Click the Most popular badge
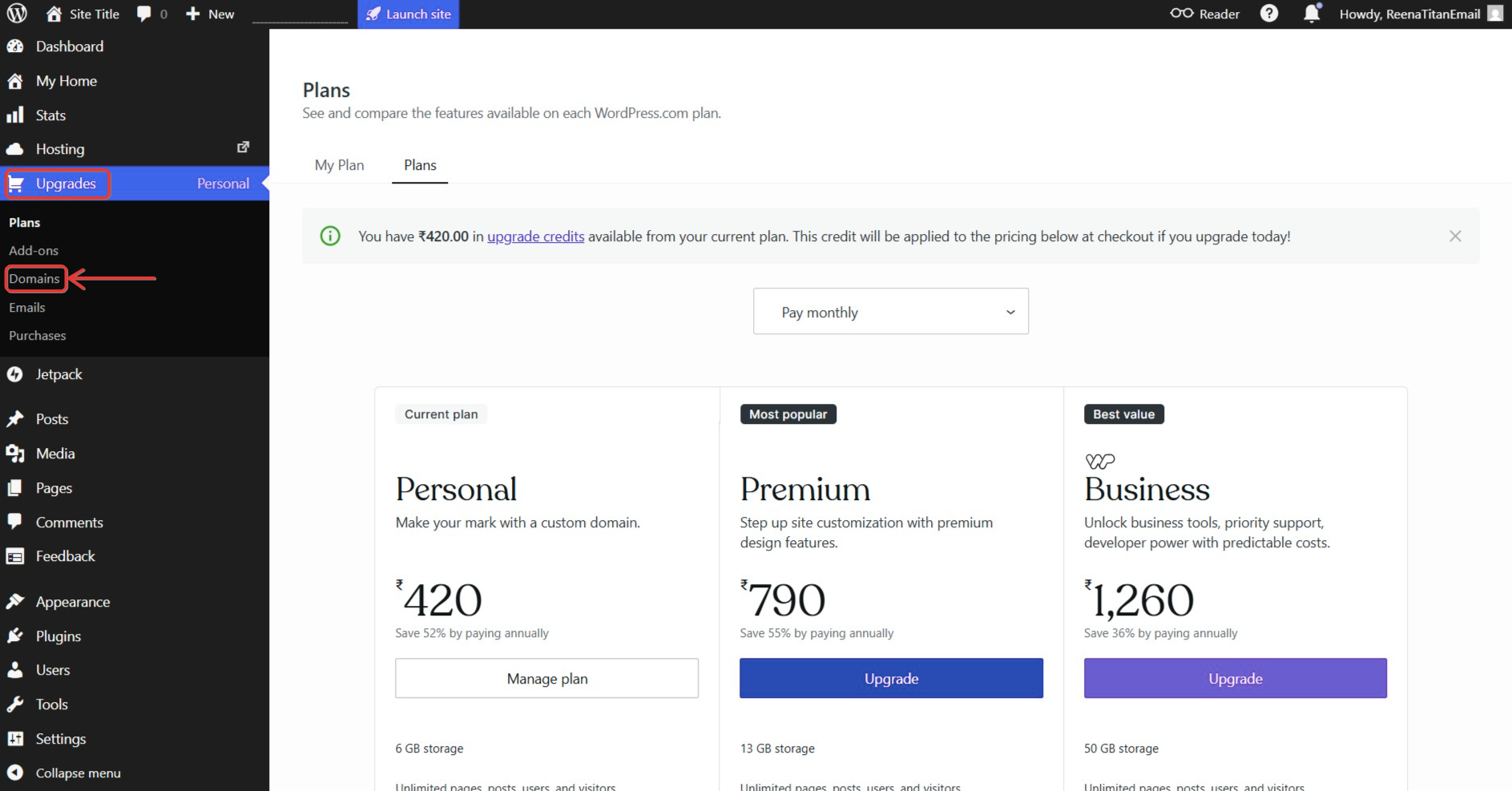1512x791 pixels. [788, 414]
